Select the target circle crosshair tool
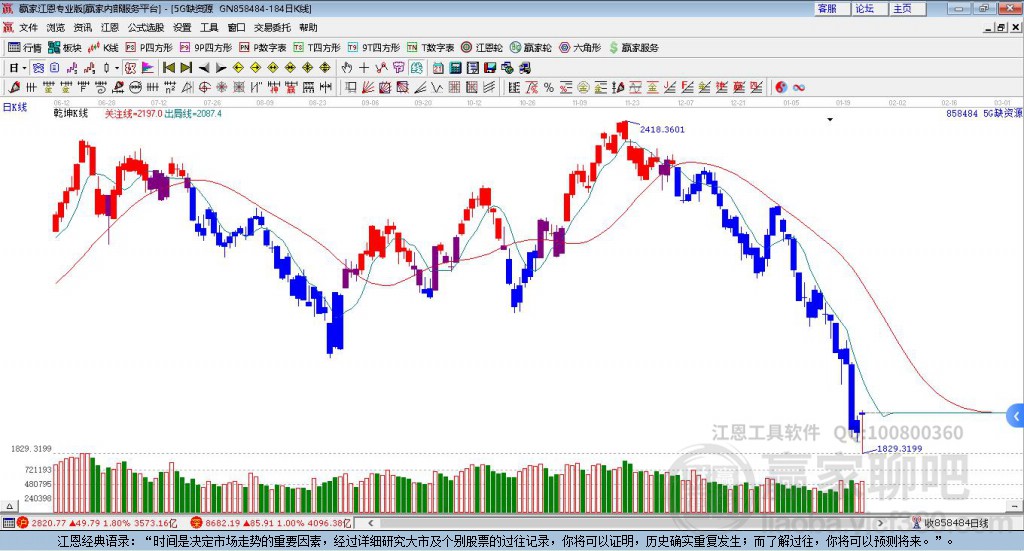This screenshot has width=1024, height=551. tap(204, 87)
